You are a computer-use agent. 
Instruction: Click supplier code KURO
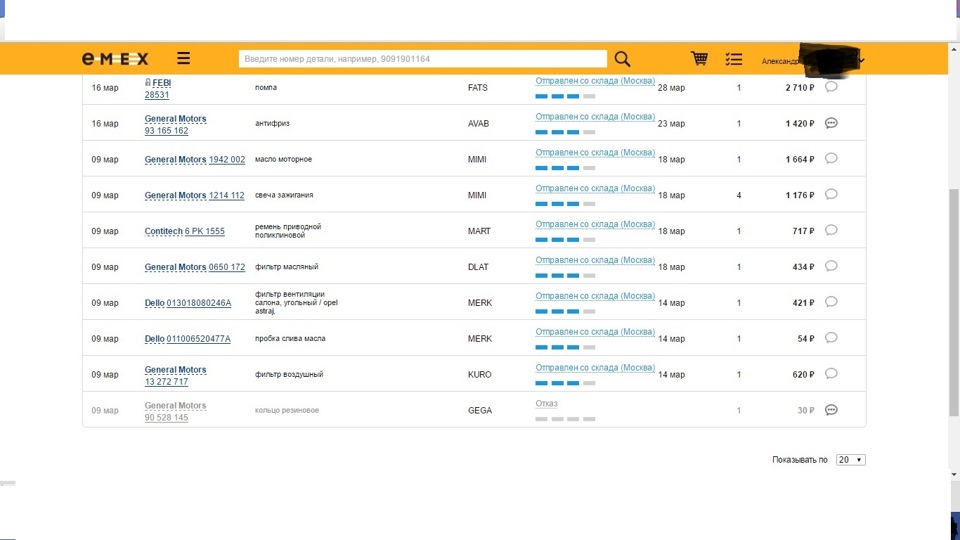click(x=479, y=375)
